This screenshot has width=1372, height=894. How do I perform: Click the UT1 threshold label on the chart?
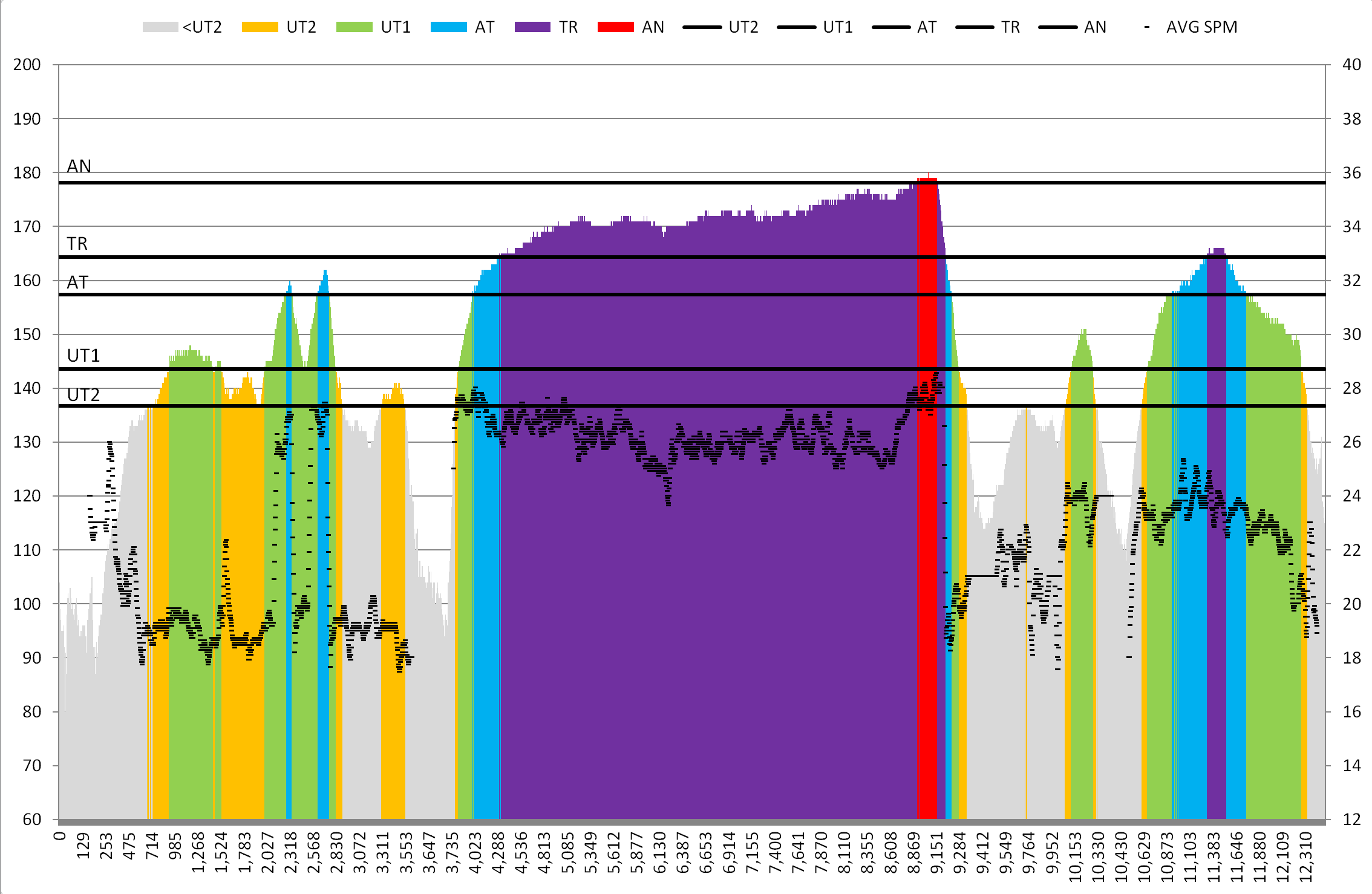coord(83,356)
